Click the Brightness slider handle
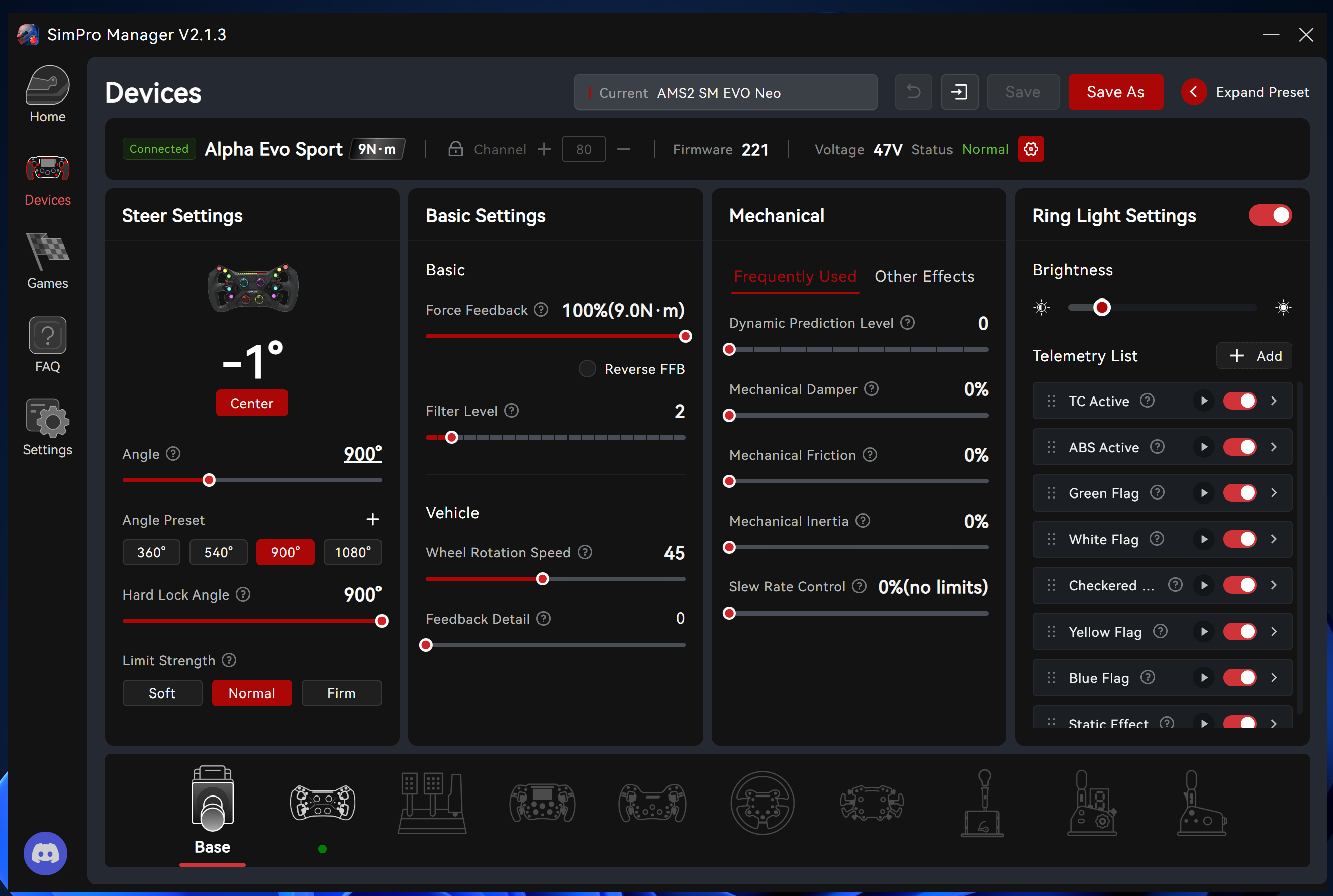This screenshot has width=1333, height=896. [1101, 308]
